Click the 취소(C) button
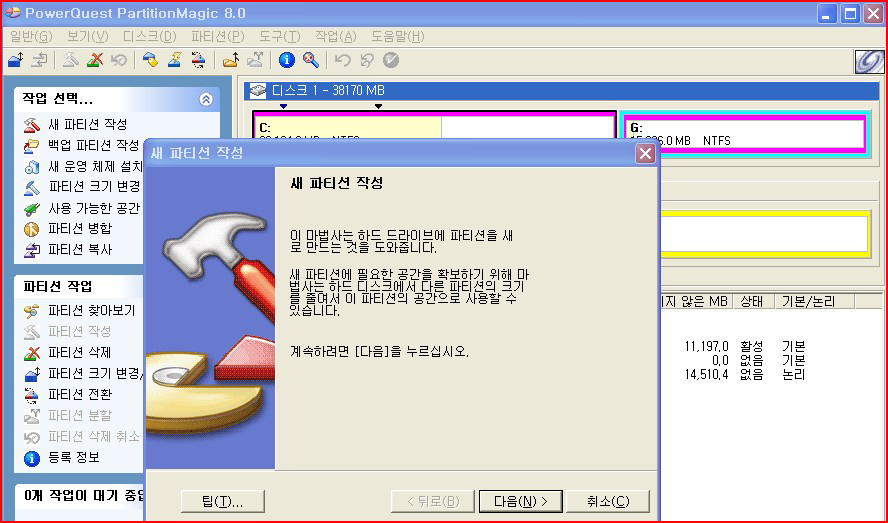 click(608, 501)
